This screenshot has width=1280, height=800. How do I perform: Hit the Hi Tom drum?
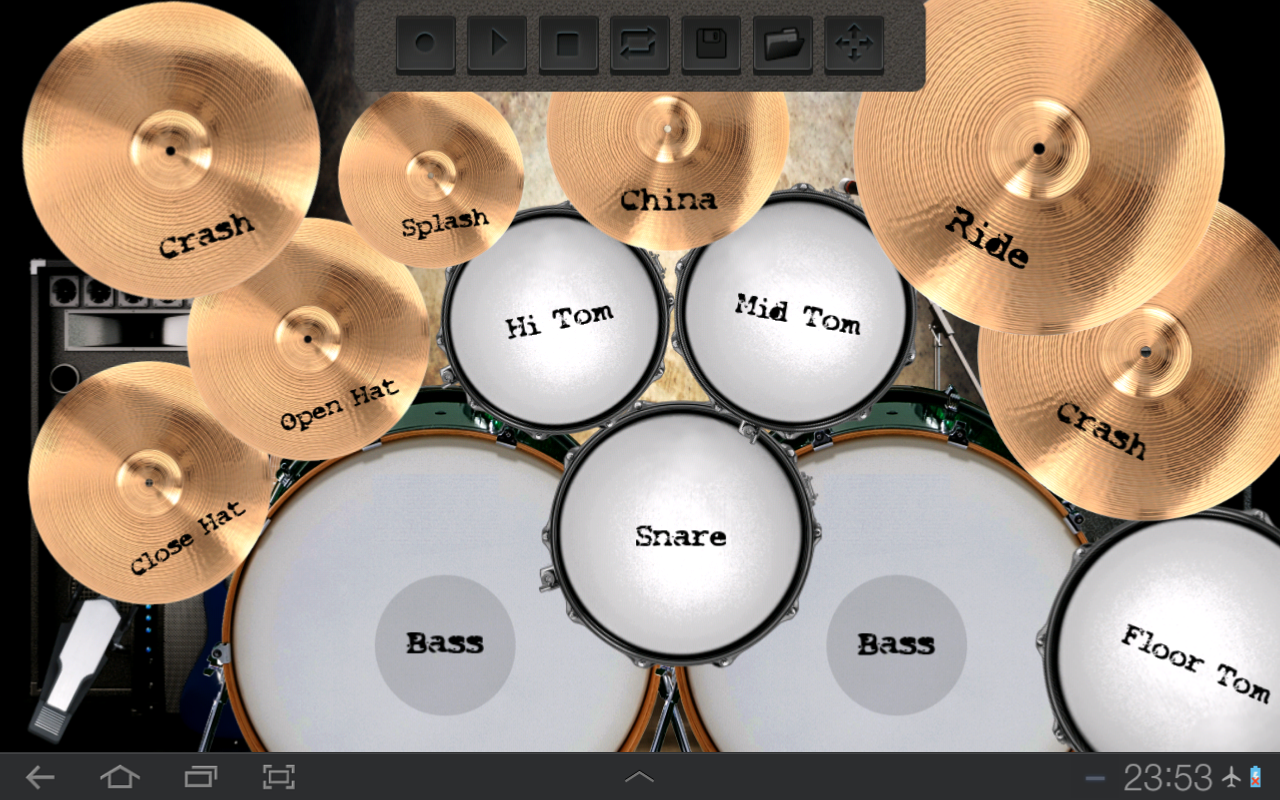click(x=556, y=320)
